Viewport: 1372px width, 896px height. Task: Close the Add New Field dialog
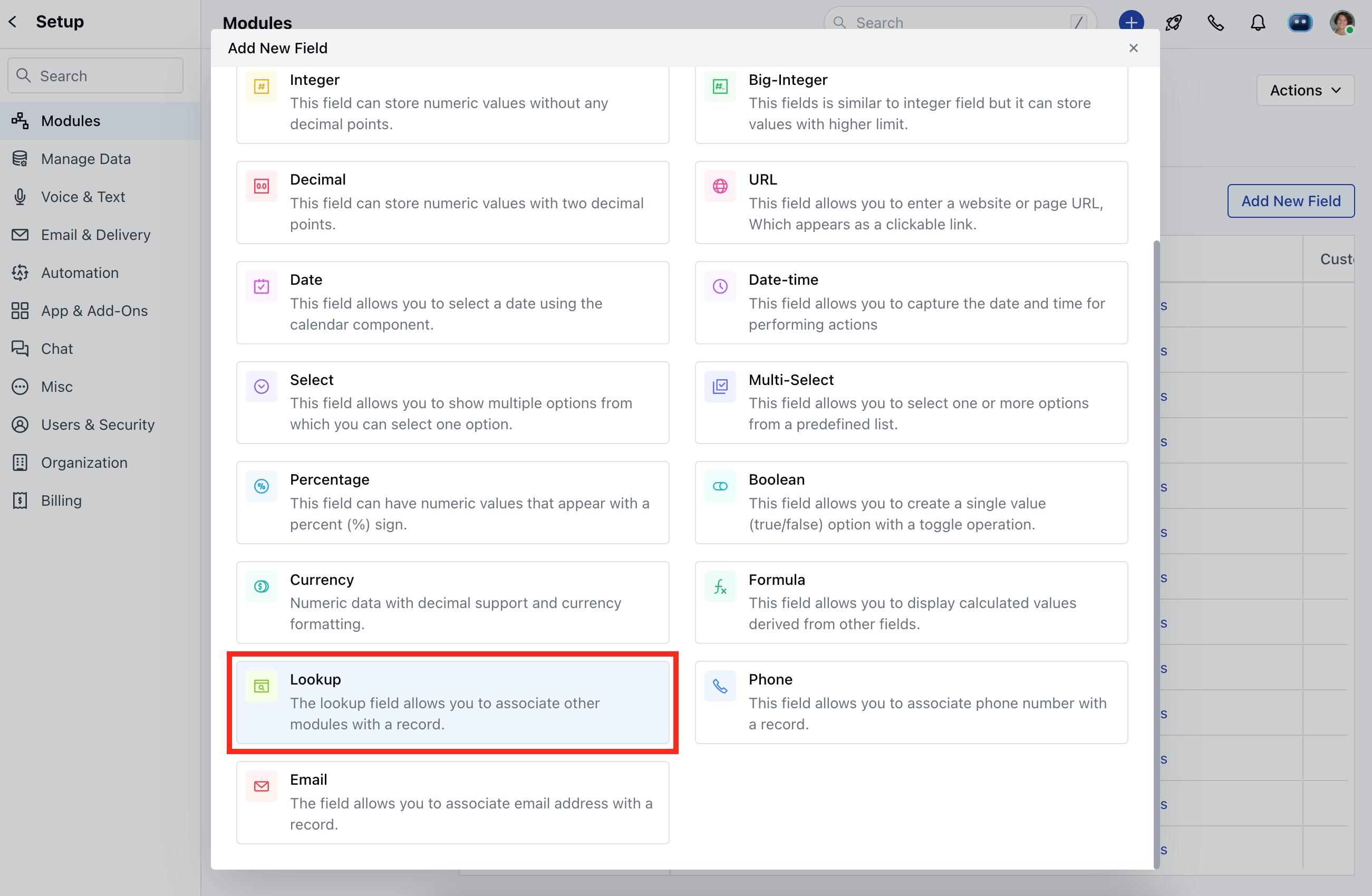click(x=1133, y=48)
